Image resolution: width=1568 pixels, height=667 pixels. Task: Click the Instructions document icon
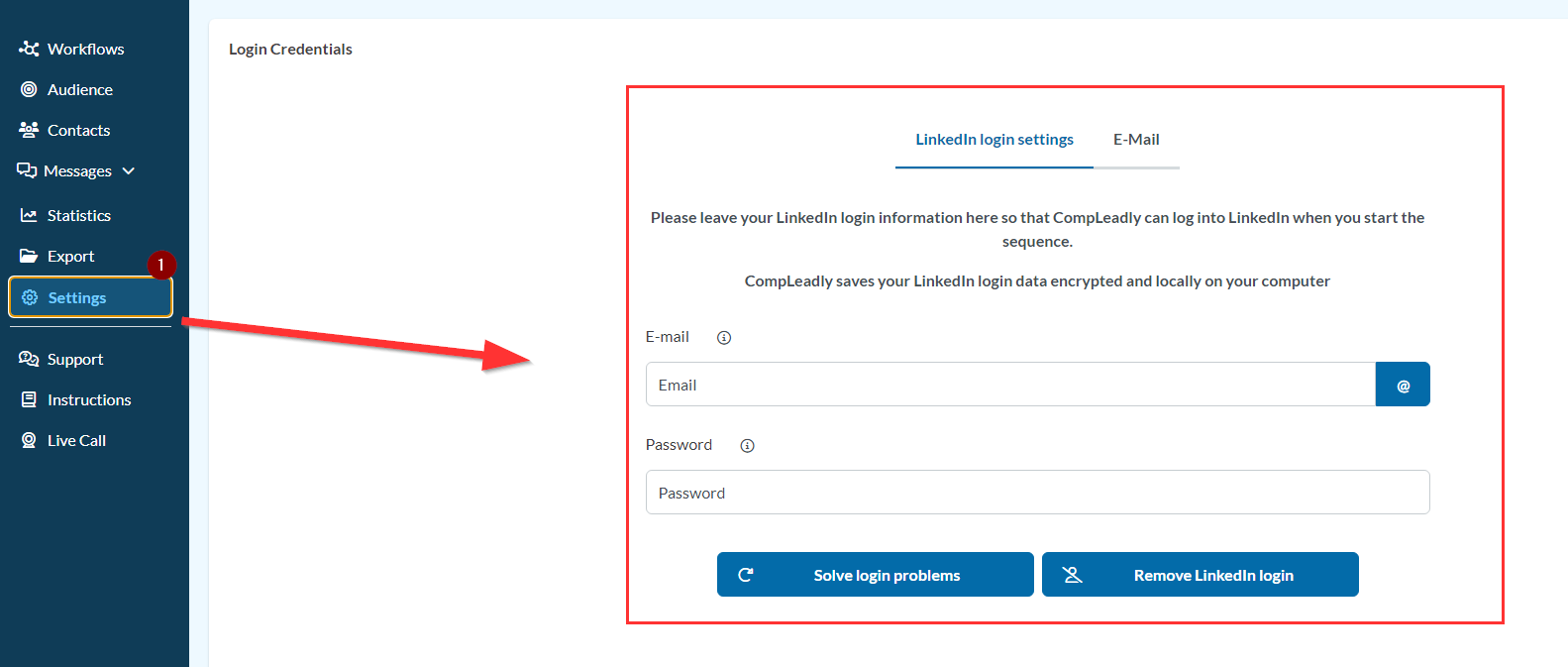29,399
